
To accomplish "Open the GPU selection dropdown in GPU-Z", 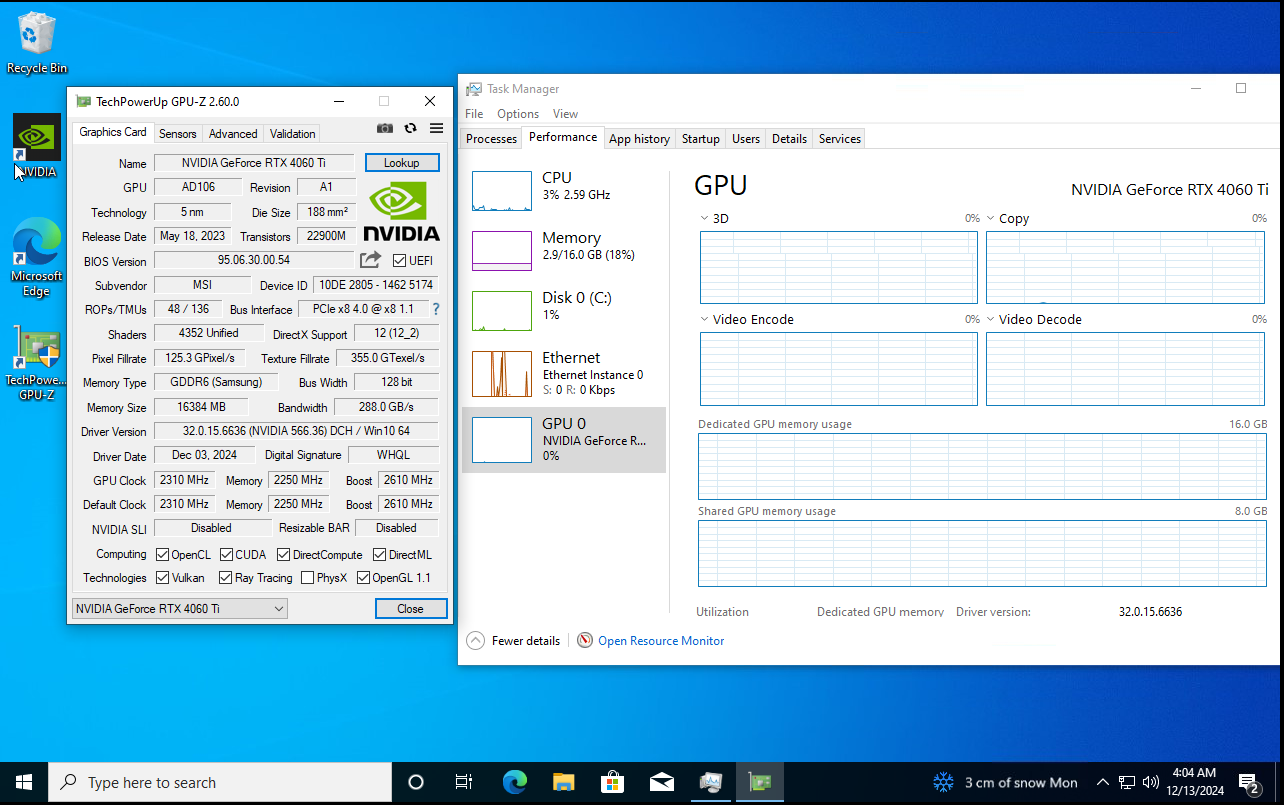I will click(180, 608).
